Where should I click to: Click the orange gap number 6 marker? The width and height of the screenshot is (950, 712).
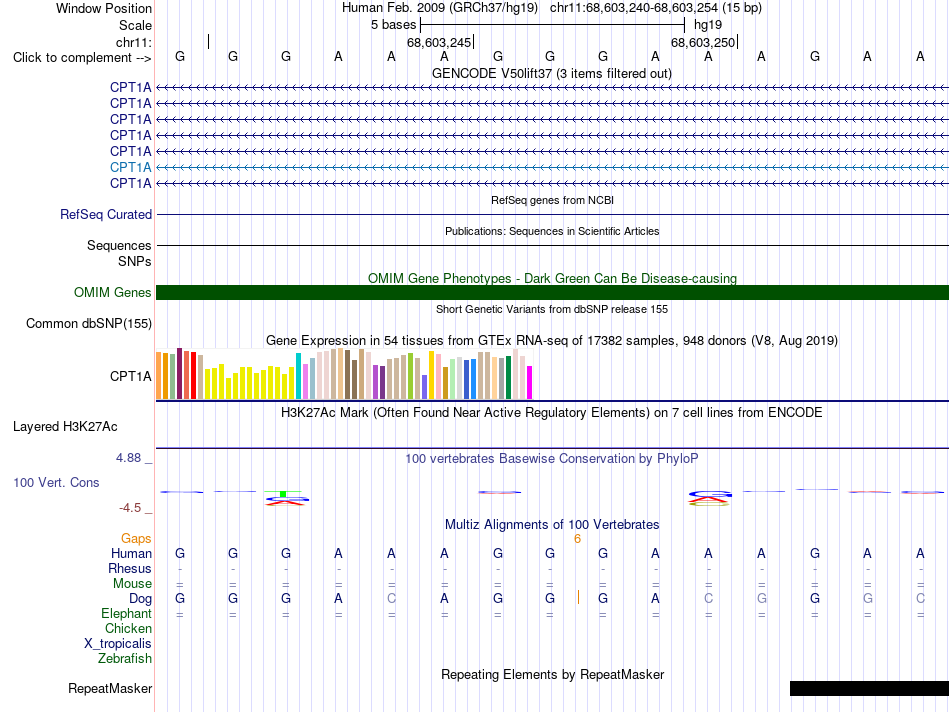pyautogui.click(x=577, y=539)
